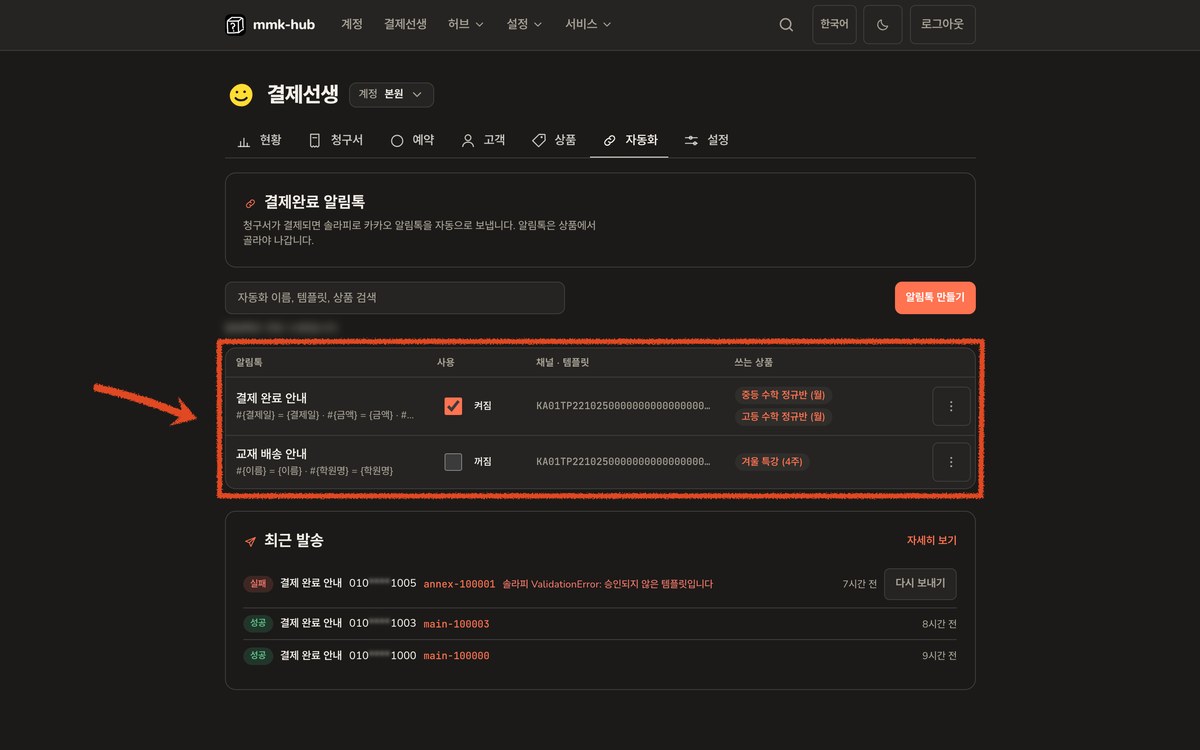The height and width of the screenshot is (750, 1200).
Task: Open the 계정 본원 account selector
Action: [x=391, y=94]
